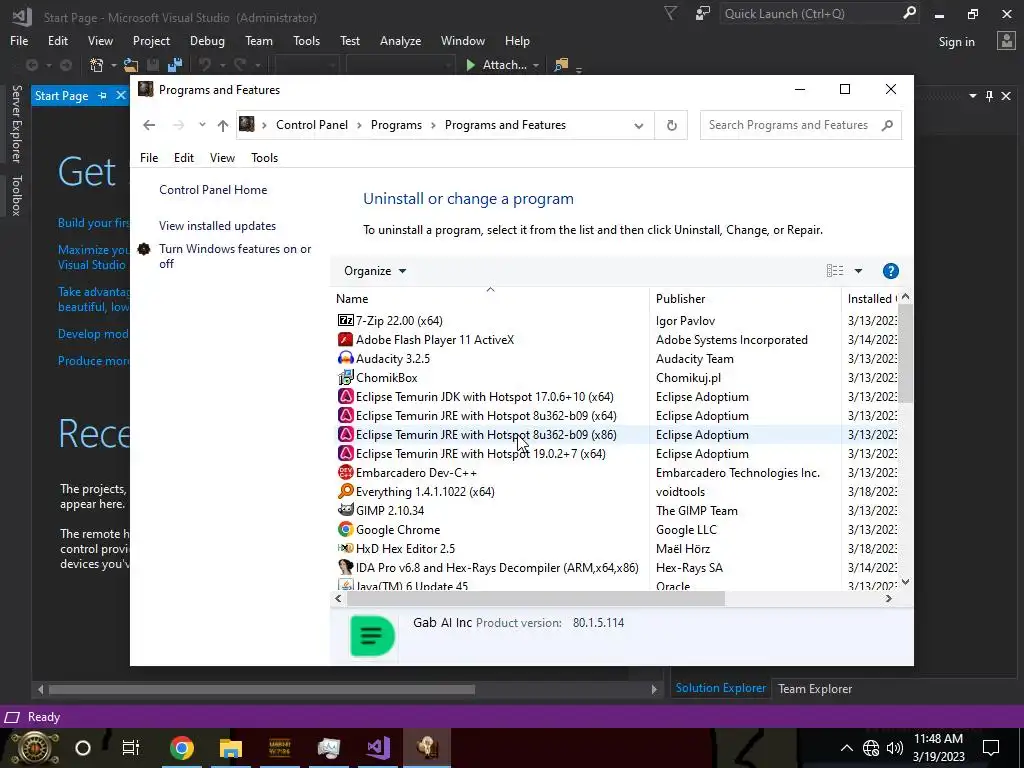This screenshot has width=1024, height=768.
Task: Click the HxD Hex Editor icon
Action: (x=345, y=549)
